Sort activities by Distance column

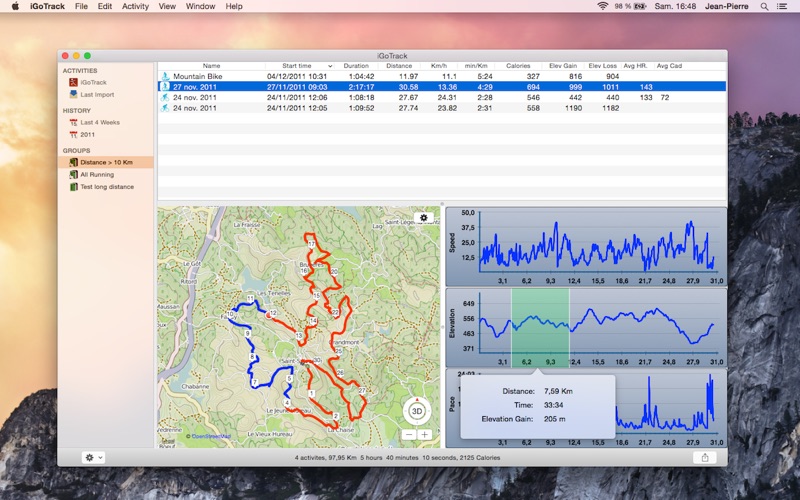tap(399, 66)
